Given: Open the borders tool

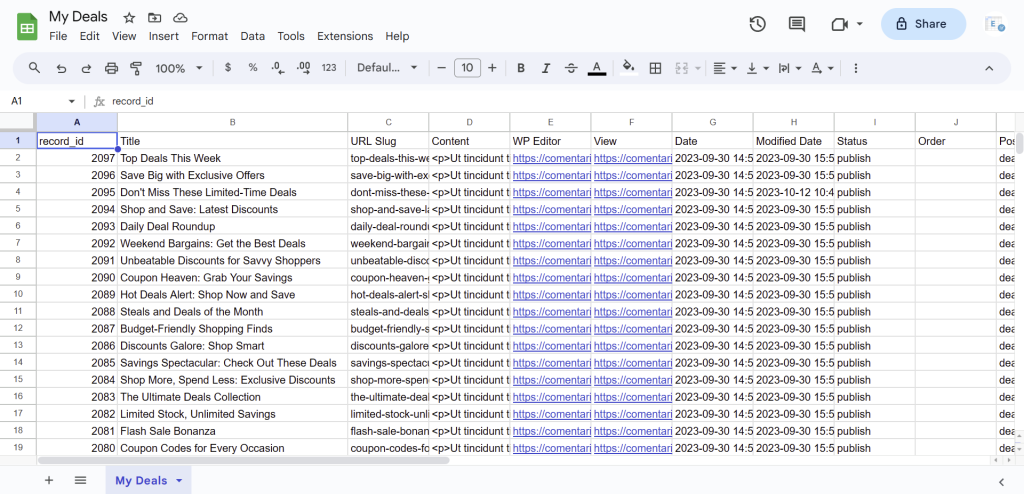Looking at the screenshot, I should (656, 68).
